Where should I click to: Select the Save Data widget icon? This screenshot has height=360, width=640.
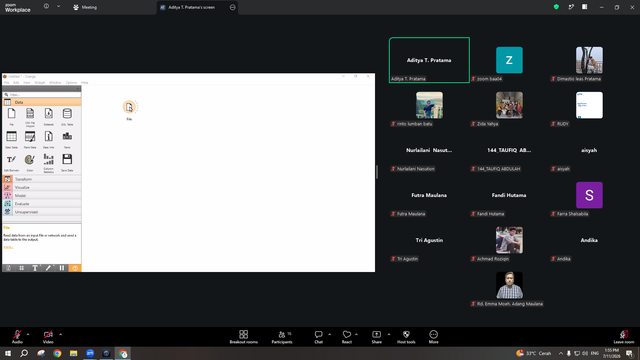tap(67, 159)
